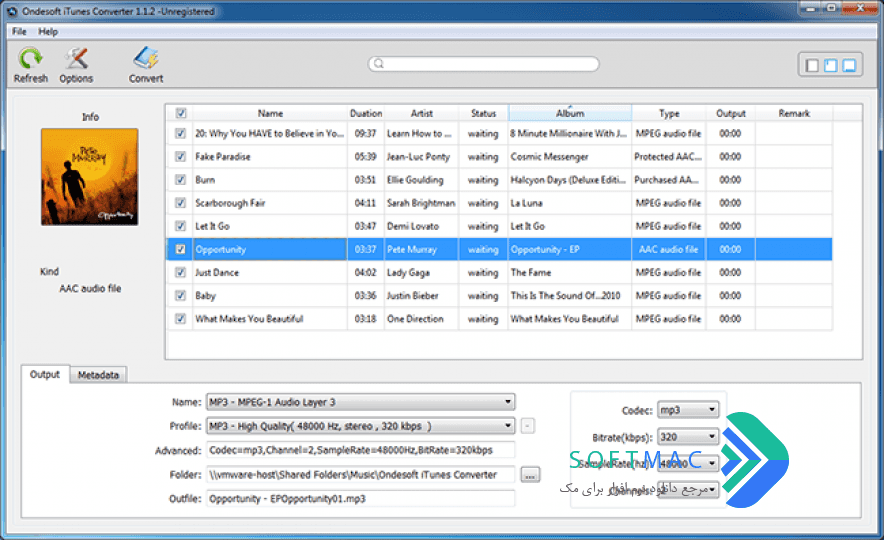884x540 pixels.
Task: Open the output format Name dropdown
Action: coord(360,402)
